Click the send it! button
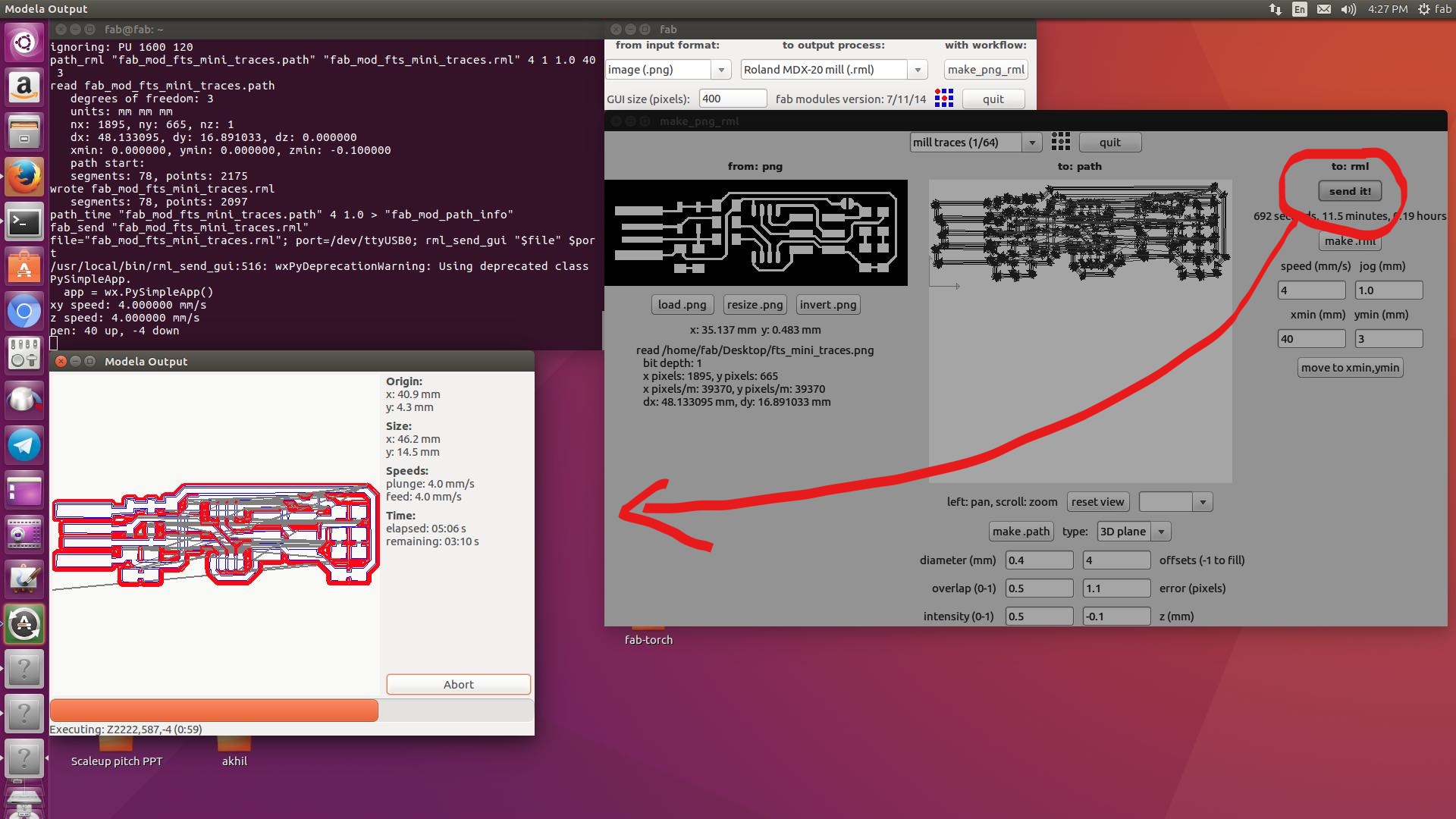 [1349, 191]
